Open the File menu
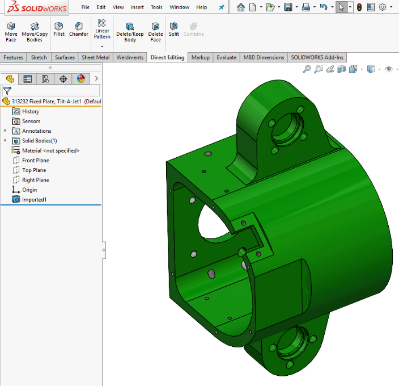This screenshot has width=399, height=386. [86, 7]
